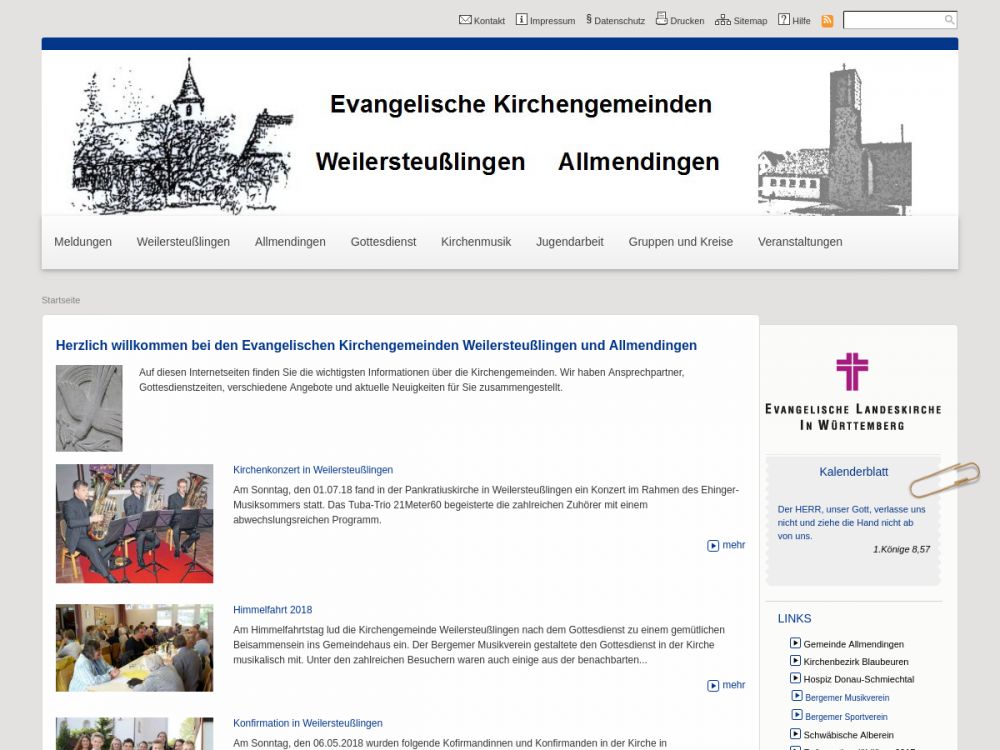Focus the search input field

click(893, 20)
